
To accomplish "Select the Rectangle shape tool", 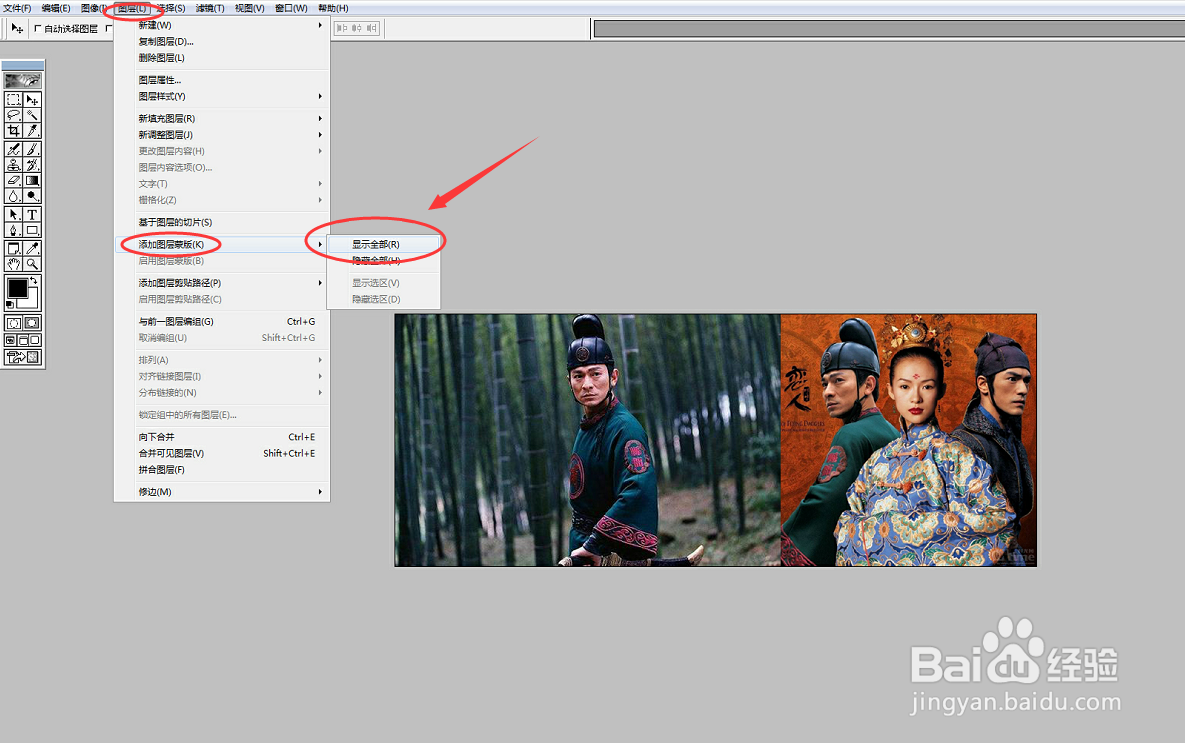I will [x=32, y=231].
